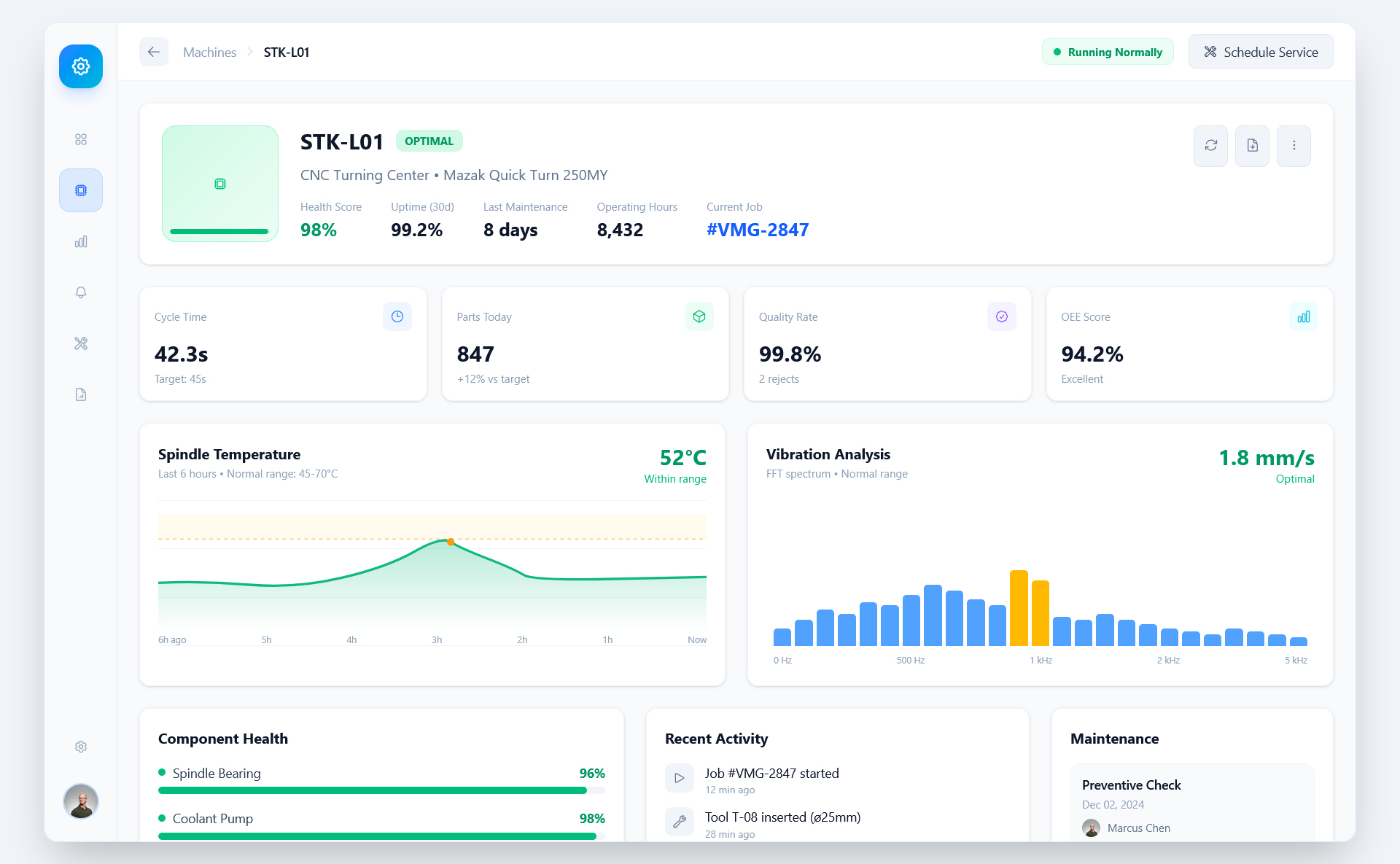The width and height of the screenshot is (1400, 864).
Task: Download the machine report via file icon
Action: click(1252, 145)
